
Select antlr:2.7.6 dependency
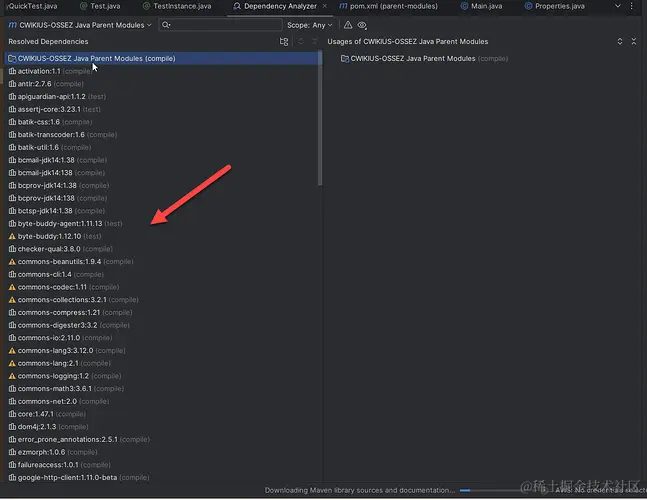[46, 84]
